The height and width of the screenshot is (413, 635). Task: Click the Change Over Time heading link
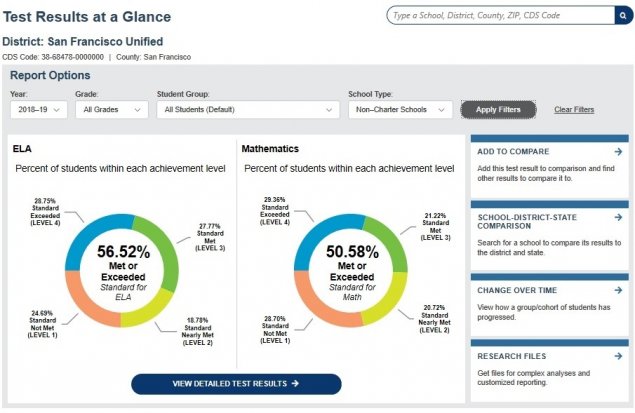[515, 291]
